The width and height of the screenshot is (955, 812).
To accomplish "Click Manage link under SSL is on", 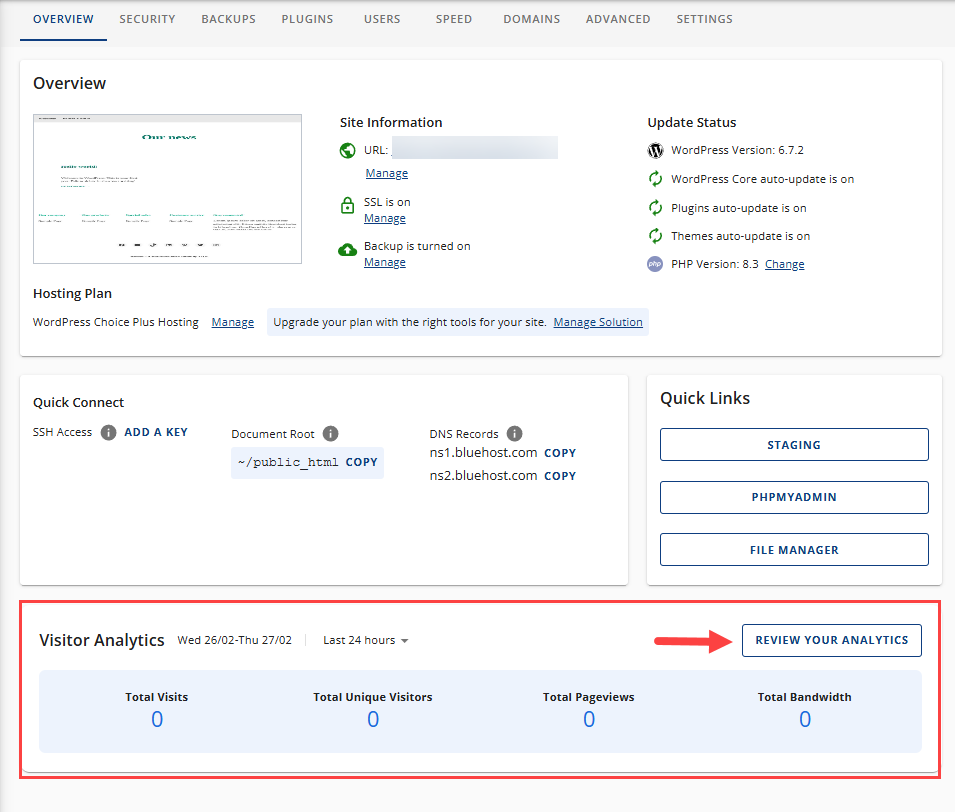I will (385, 218).
